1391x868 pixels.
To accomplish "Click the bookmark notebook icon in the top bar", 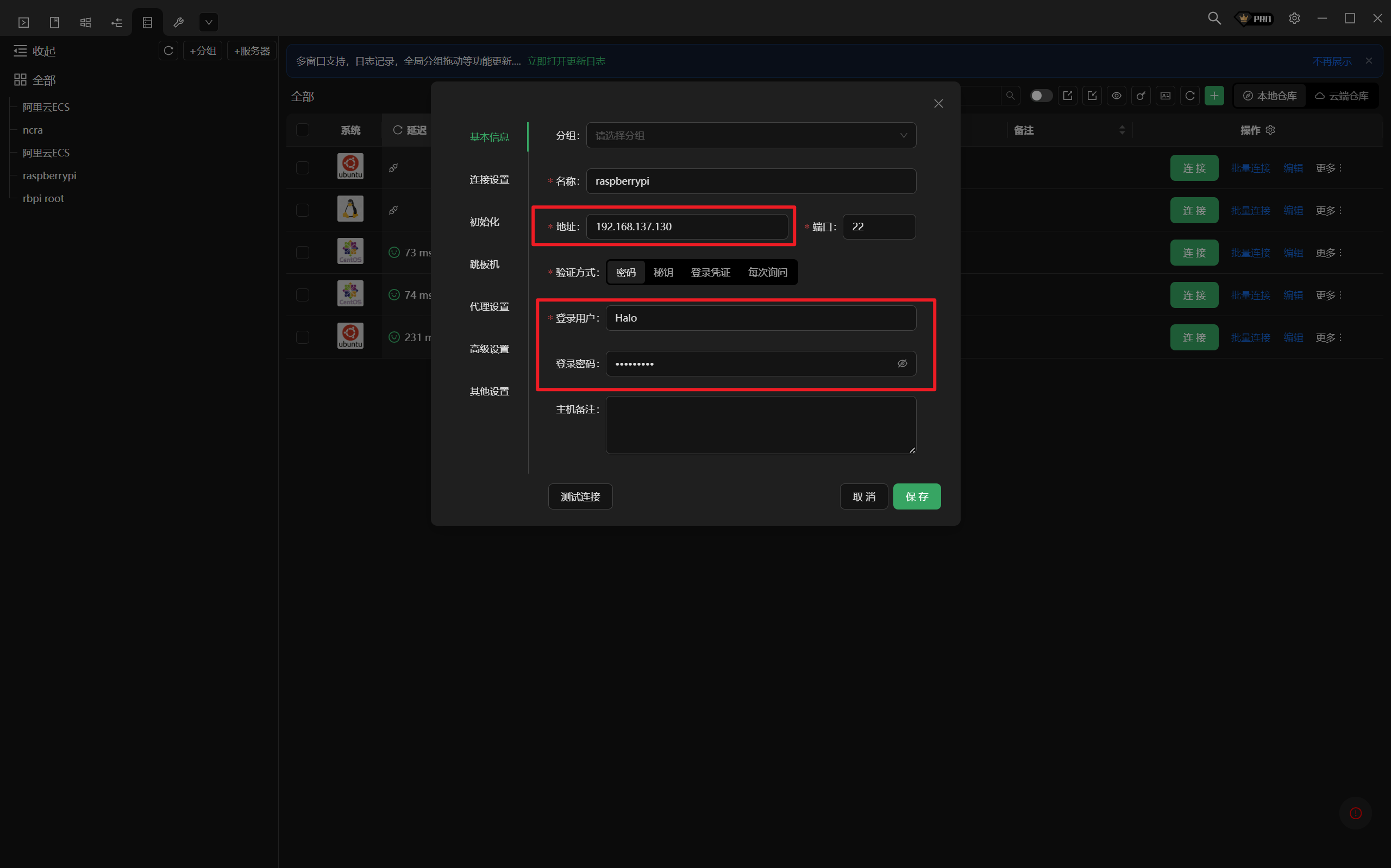I will pos(54,22).
